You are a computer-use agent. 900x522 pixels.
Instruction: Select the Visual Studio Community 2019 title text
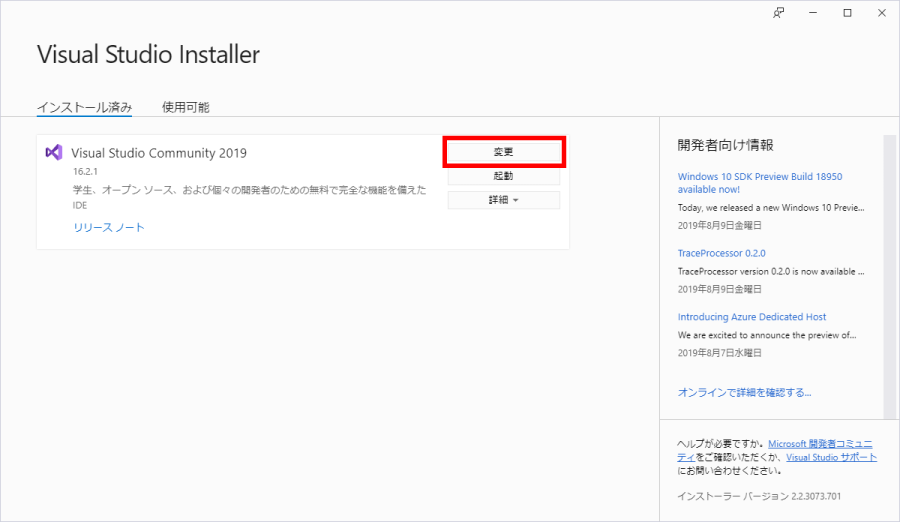click(x=159, y=153)
